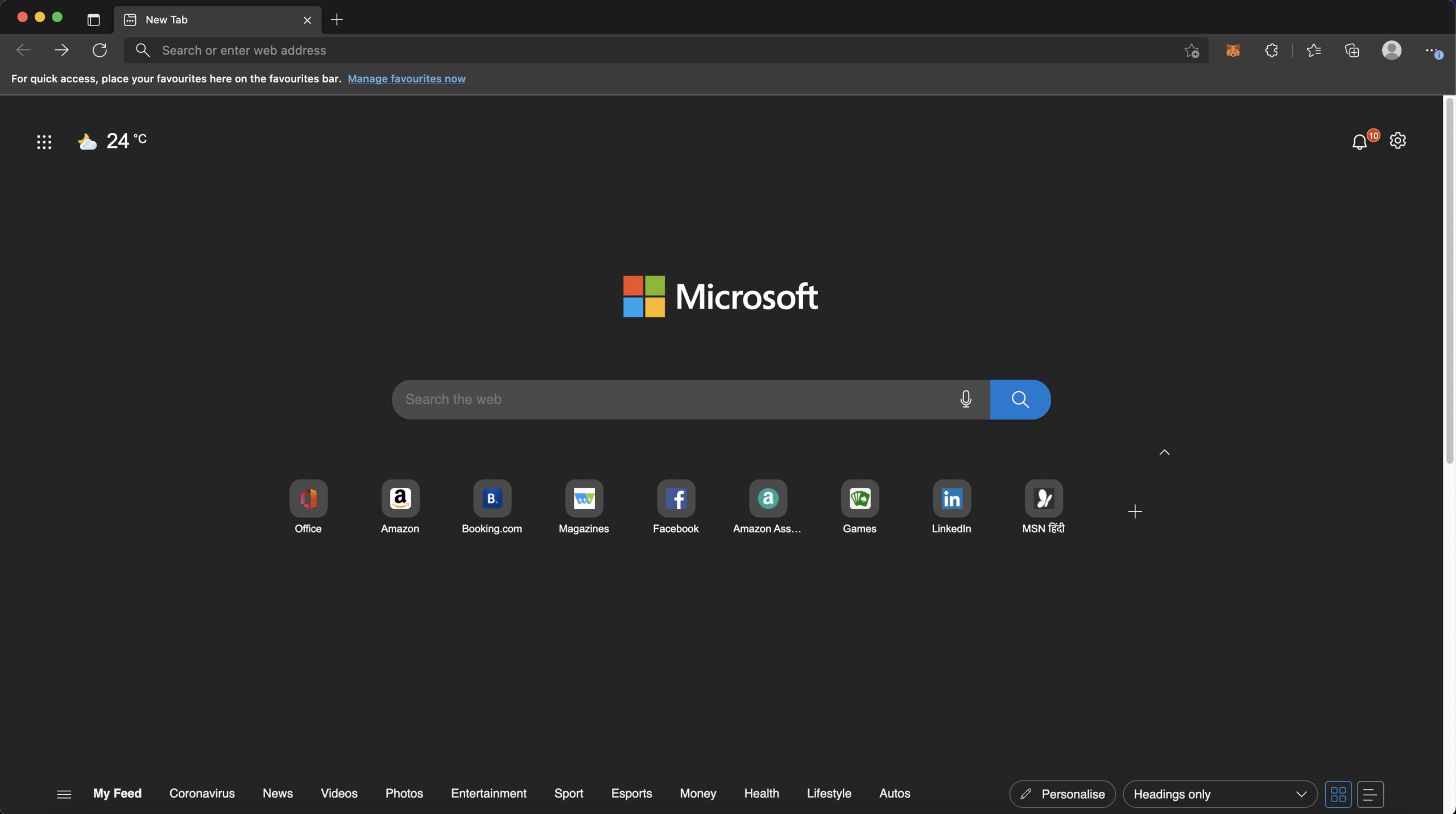Open the feed hamburger menu
The width and height of the screenshot is (1456, 814).
coord(64,794)
